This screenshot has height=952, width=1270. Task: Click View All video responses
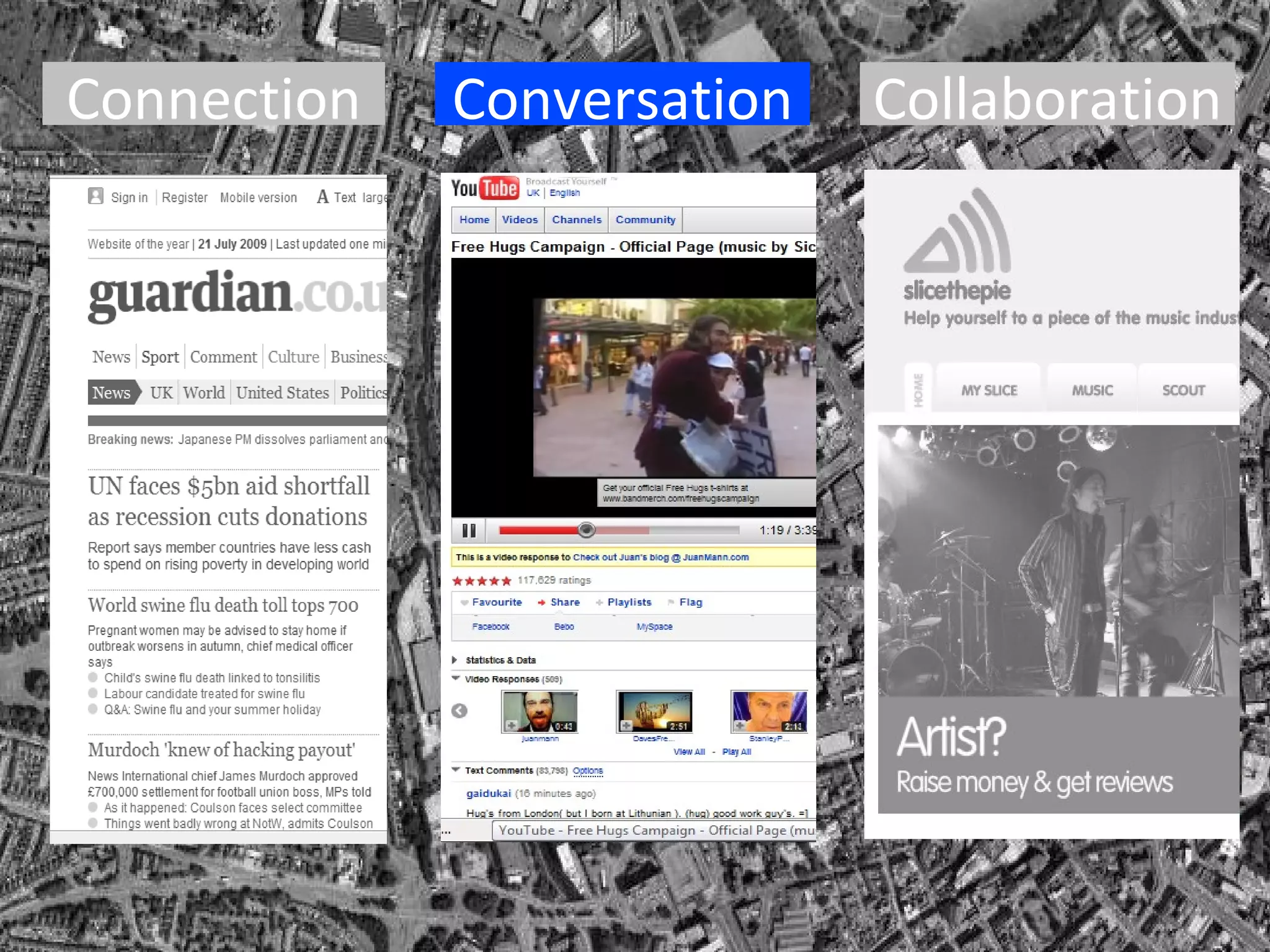click(x=690, y=752)
